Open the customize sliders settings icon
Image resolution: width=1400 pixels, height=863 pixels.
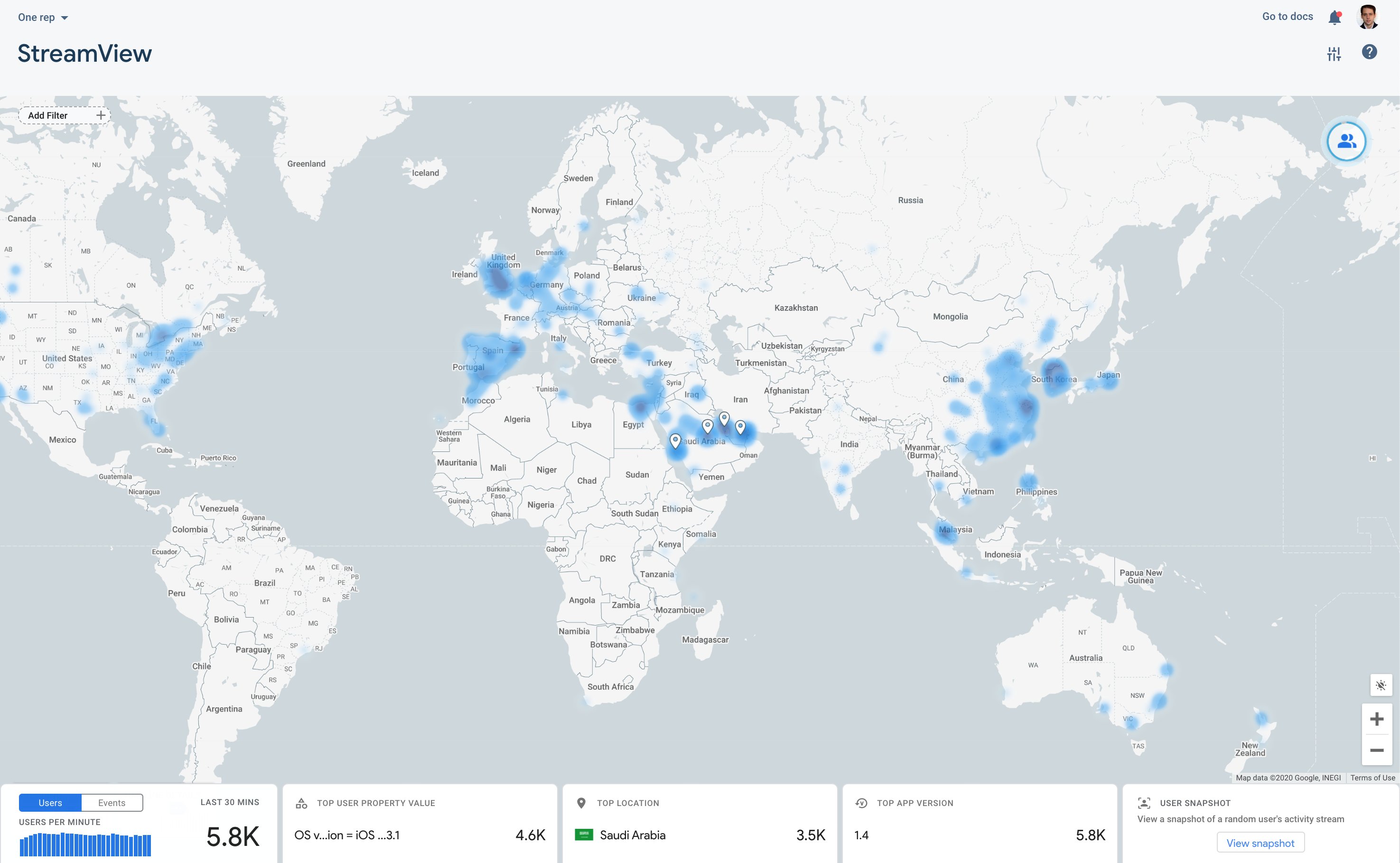[x=1334, y=54]
